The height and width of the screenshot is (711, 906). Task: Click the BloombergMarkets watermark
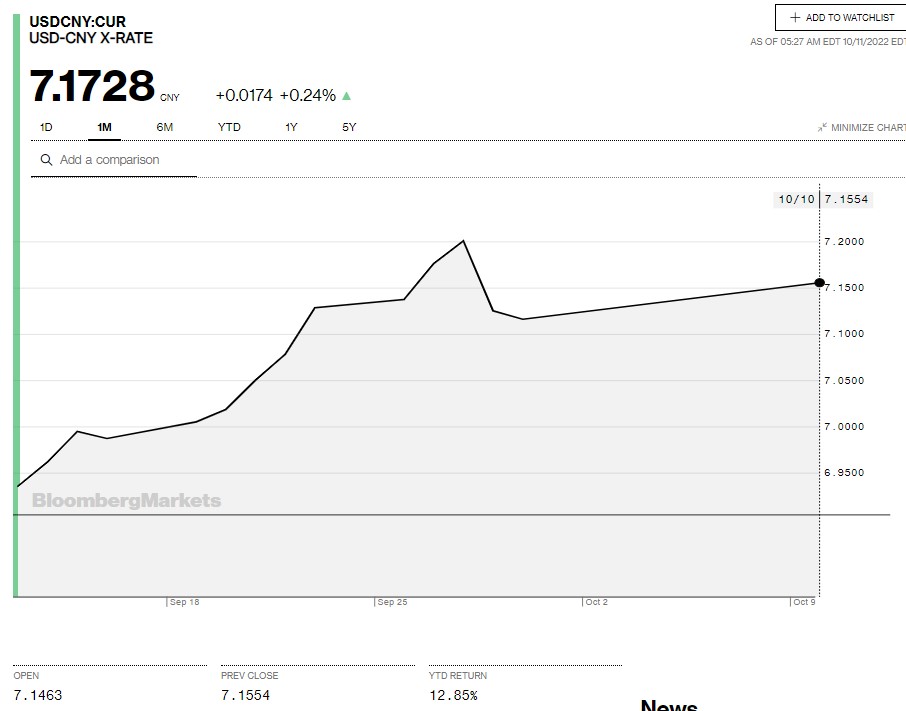pos(126,500)
